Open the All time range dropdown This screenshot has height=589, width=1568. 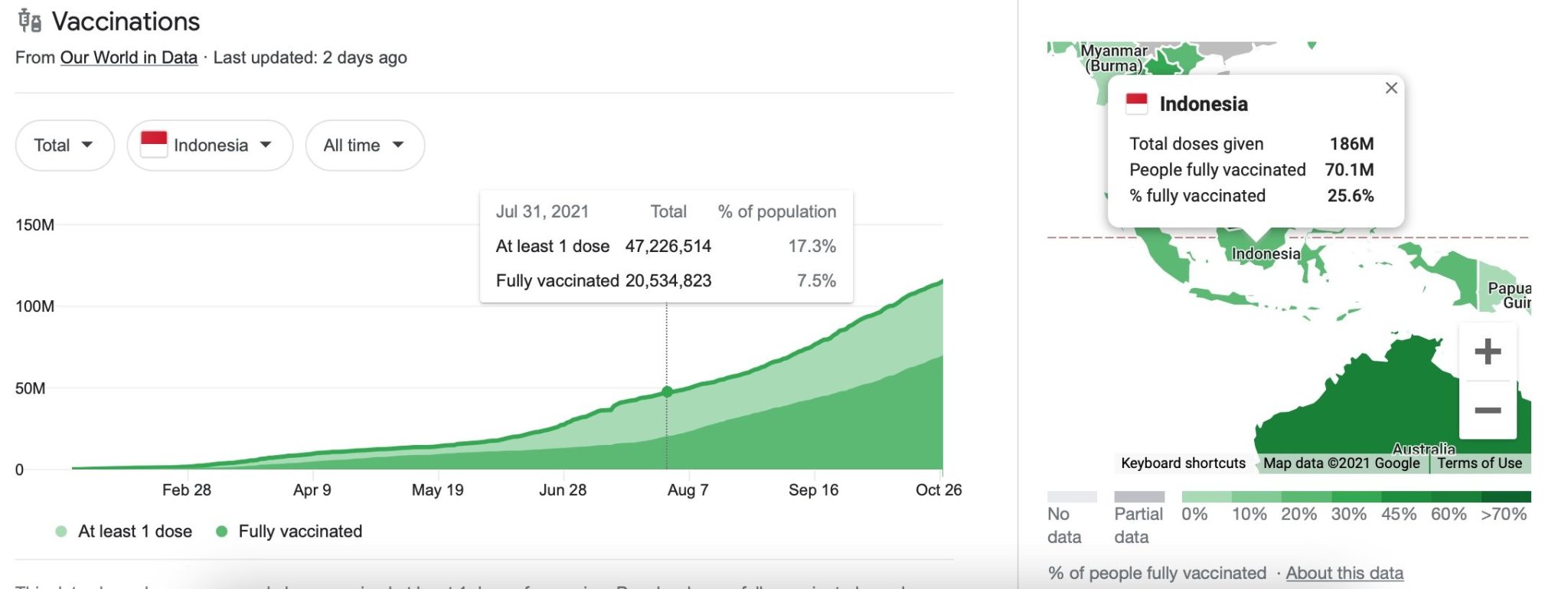[364, 145]
